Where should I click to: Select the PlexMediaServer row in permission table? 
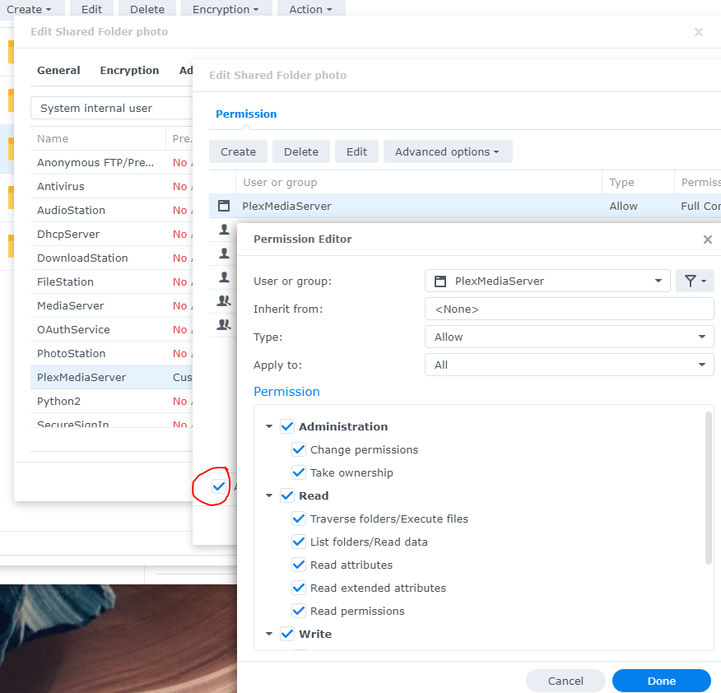coord(465,206)
